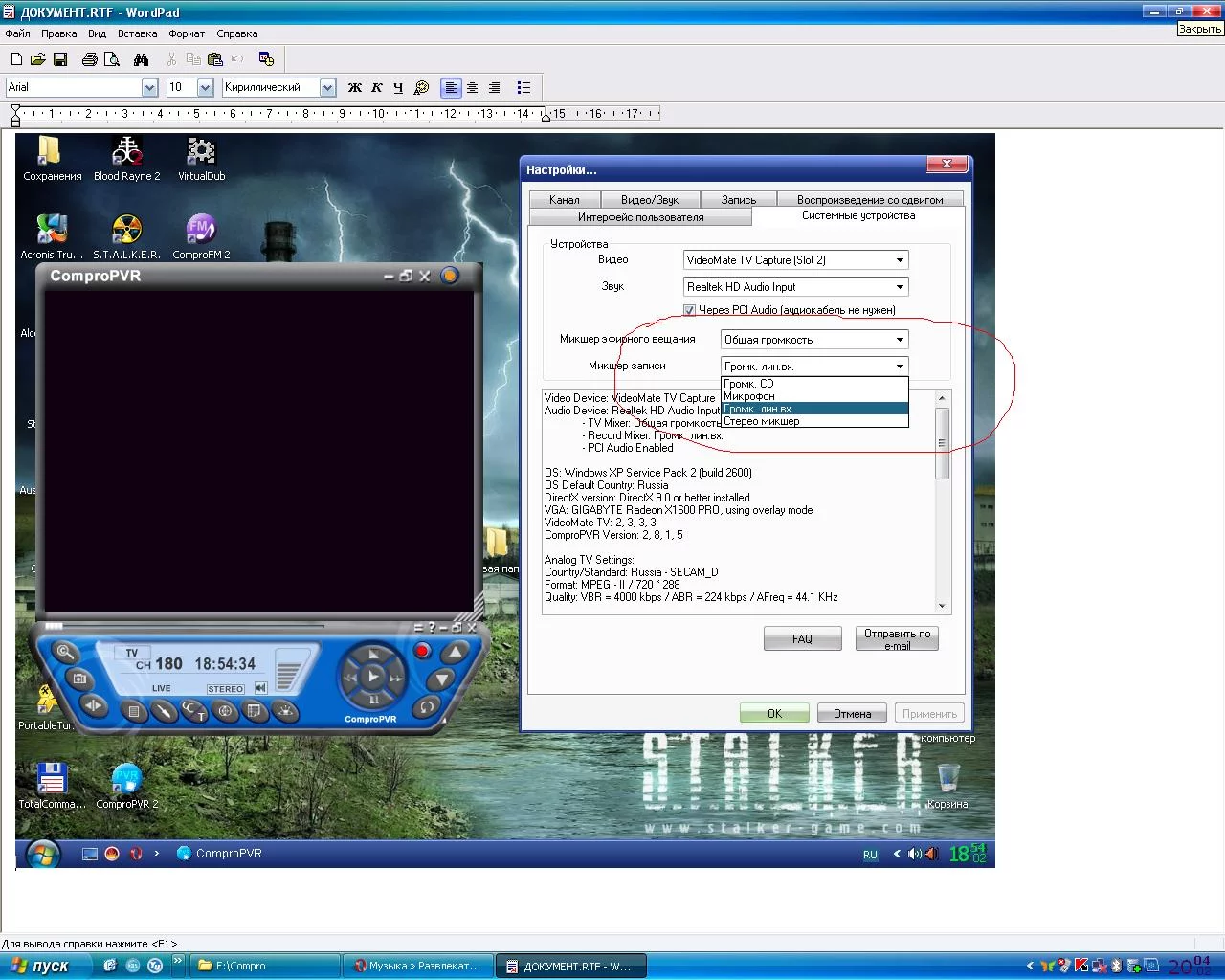Viewport: 1225px width, 980px height.
Task: Expand the Arial font name dropdown
Action: click(149, 88)
